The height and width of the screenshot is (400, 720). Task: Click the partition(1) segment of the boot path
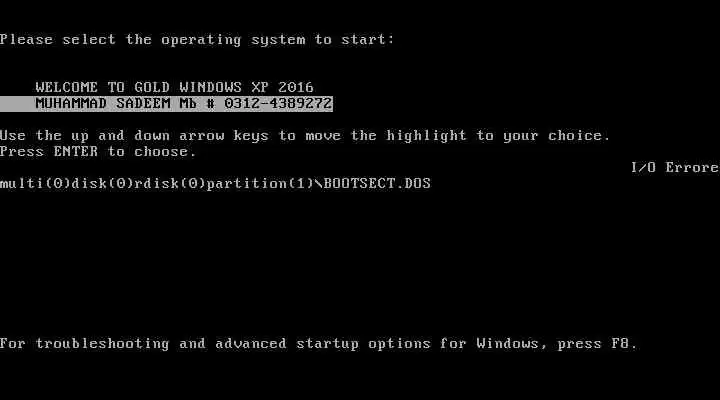(x=260, y=184)
